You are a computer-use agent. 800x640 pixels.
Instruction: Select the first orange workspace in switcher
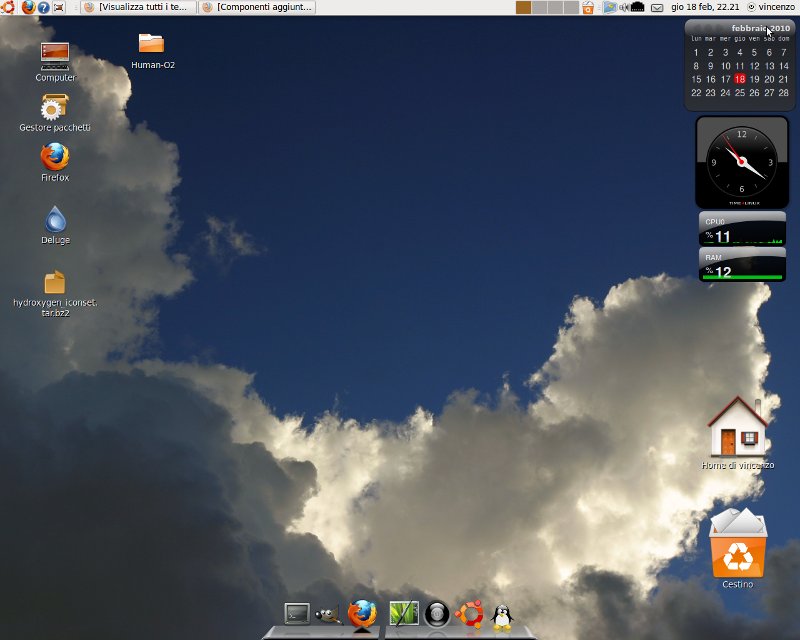[x=523, y=7]
